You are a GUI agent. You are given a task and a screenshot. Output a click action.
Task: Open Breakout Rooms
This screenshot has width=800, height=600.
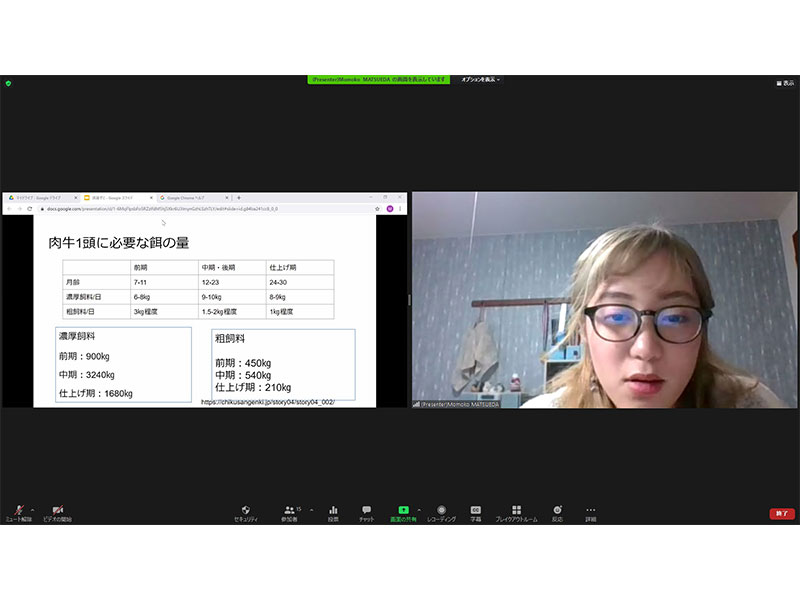click(516, 511)
